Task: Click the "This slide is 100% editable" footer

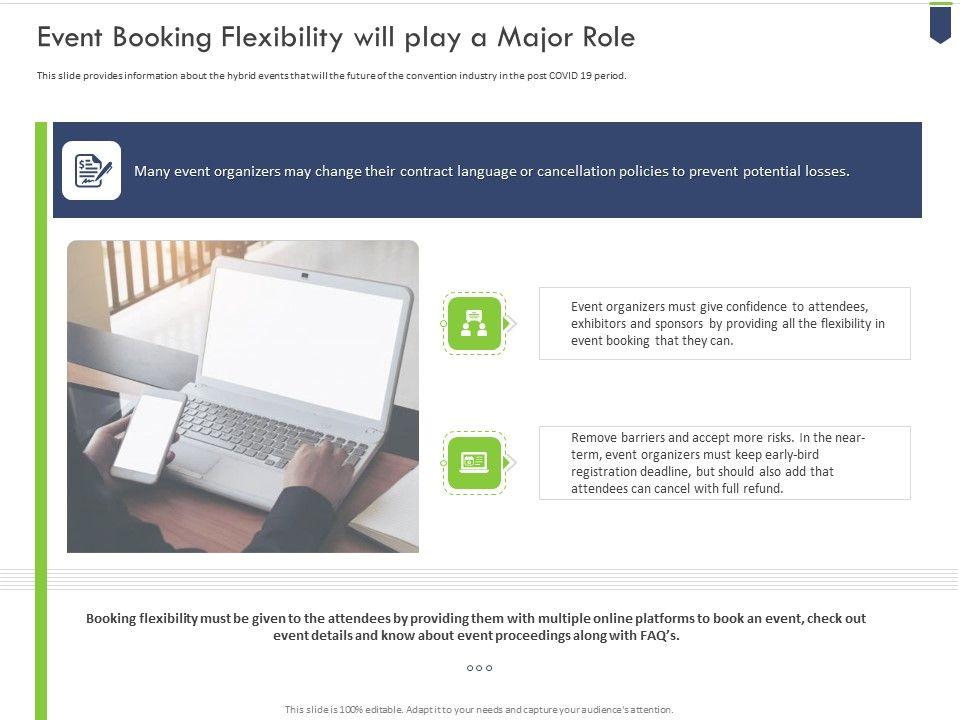Action: tap(479, 709)
